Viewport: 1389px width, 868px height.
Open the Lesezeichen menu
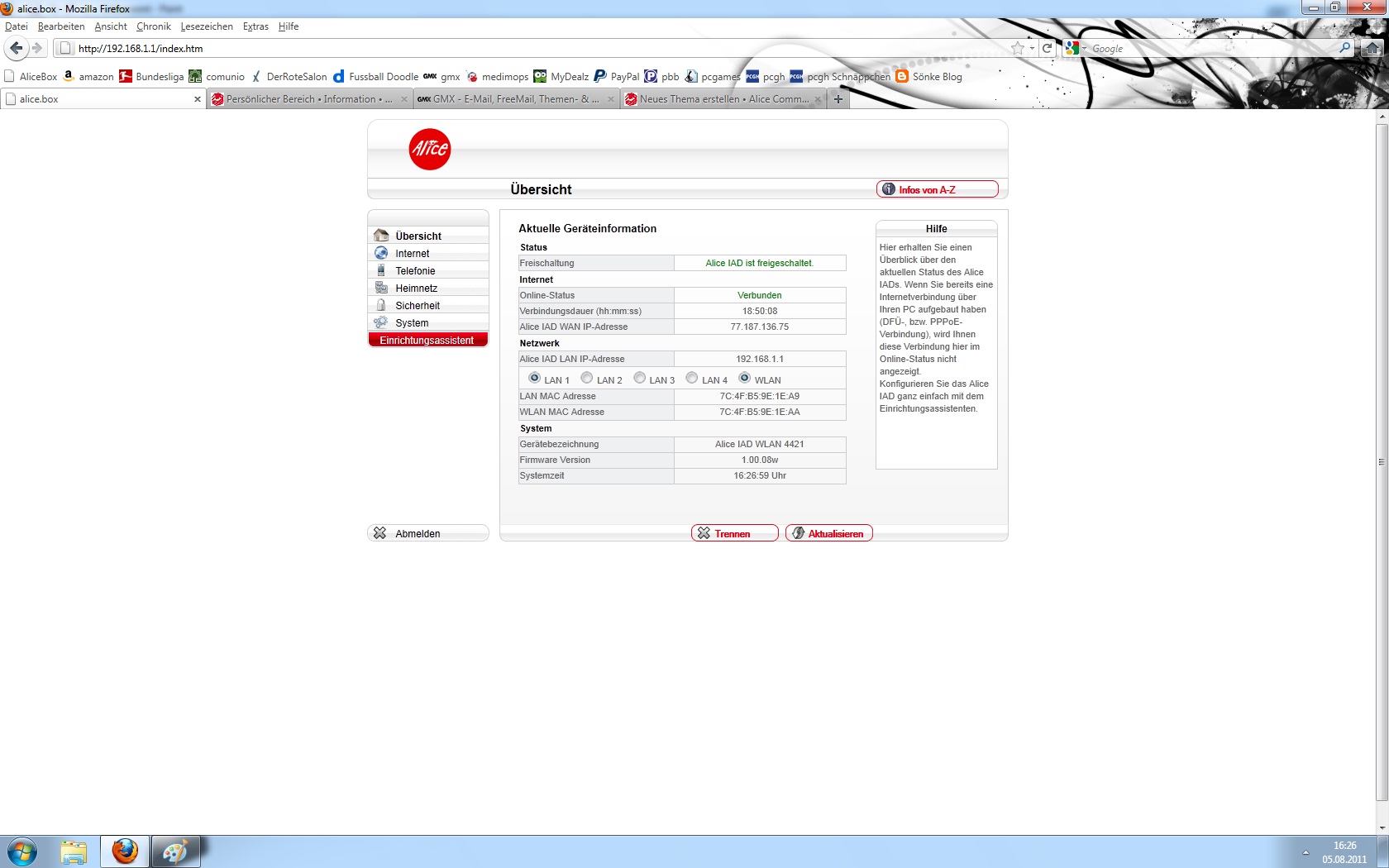(207, 26)
